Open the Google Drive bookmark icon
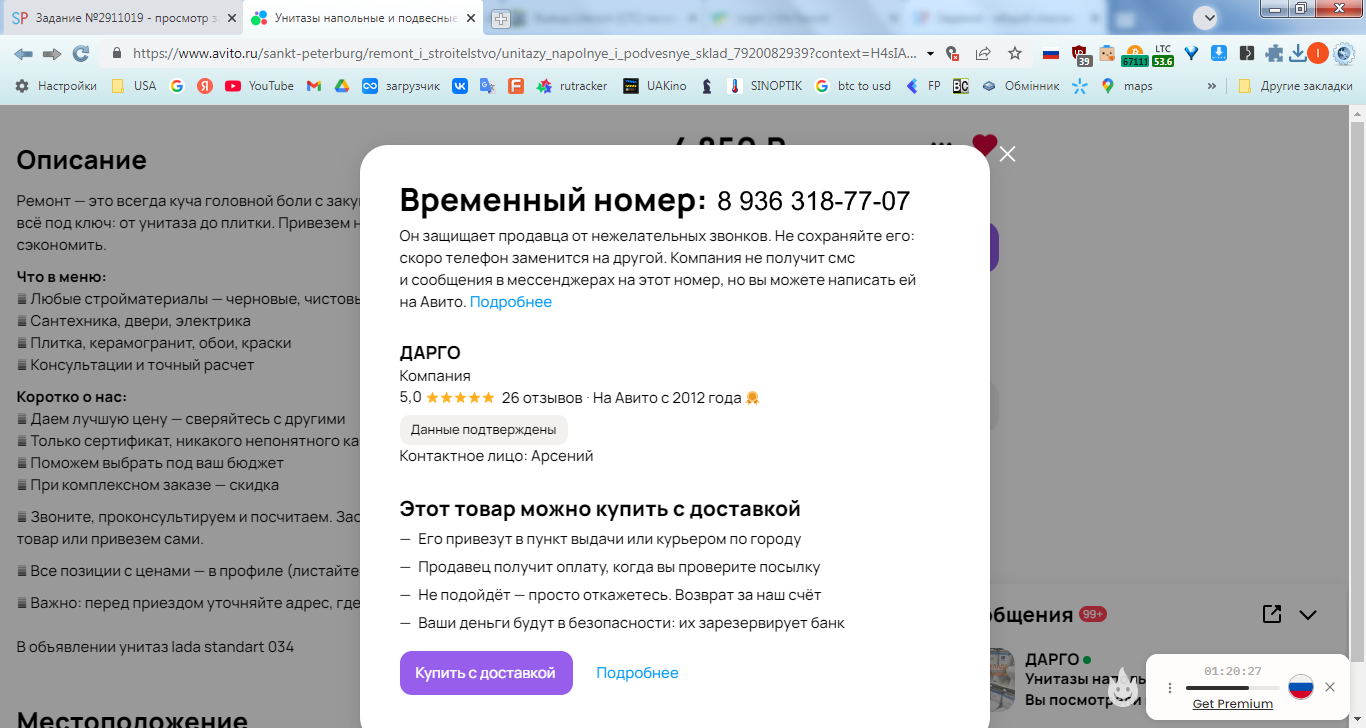The width and height of the screenshot is (1366, 728). [x=341, y=86]
